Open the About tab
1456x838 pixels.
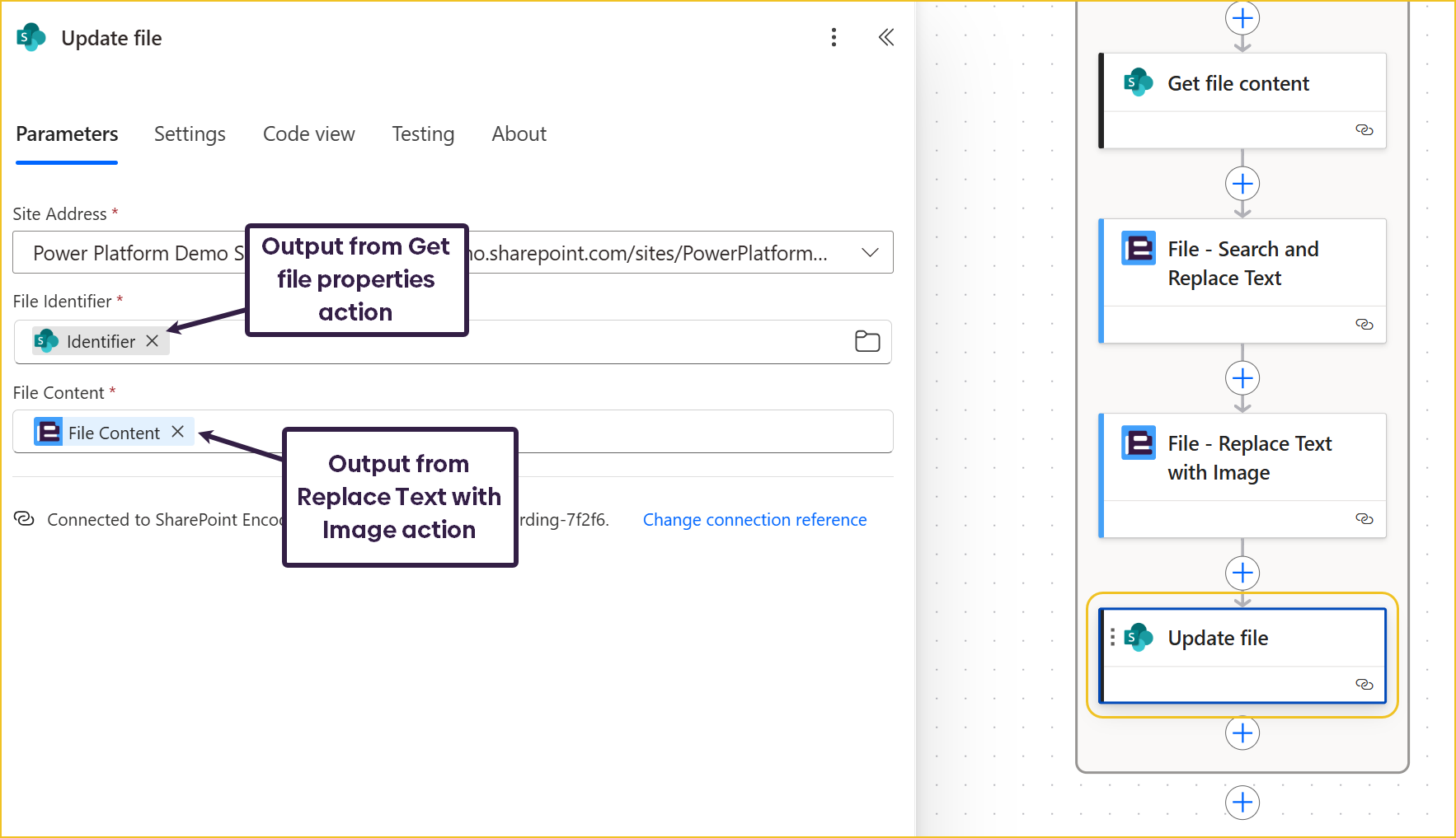pyautogui.click(x=519, y=134)
